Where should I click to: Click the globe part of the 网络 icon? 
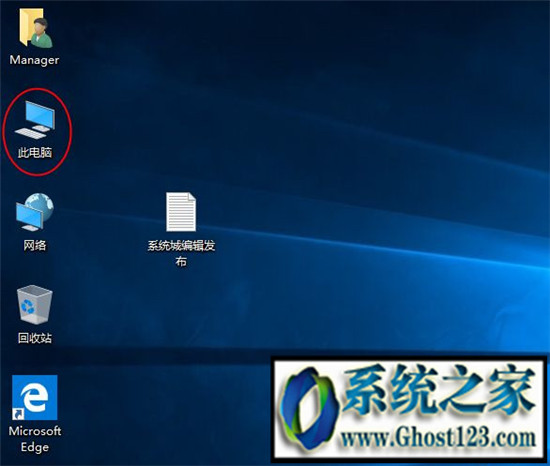tap(41, 205)
